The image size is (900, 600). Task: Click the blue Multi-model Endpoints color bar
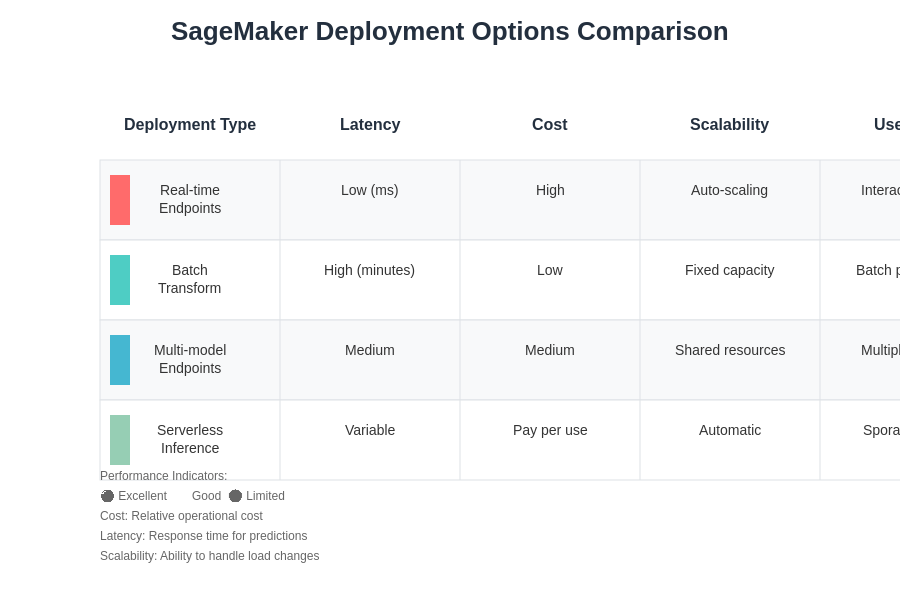[120, 360]
